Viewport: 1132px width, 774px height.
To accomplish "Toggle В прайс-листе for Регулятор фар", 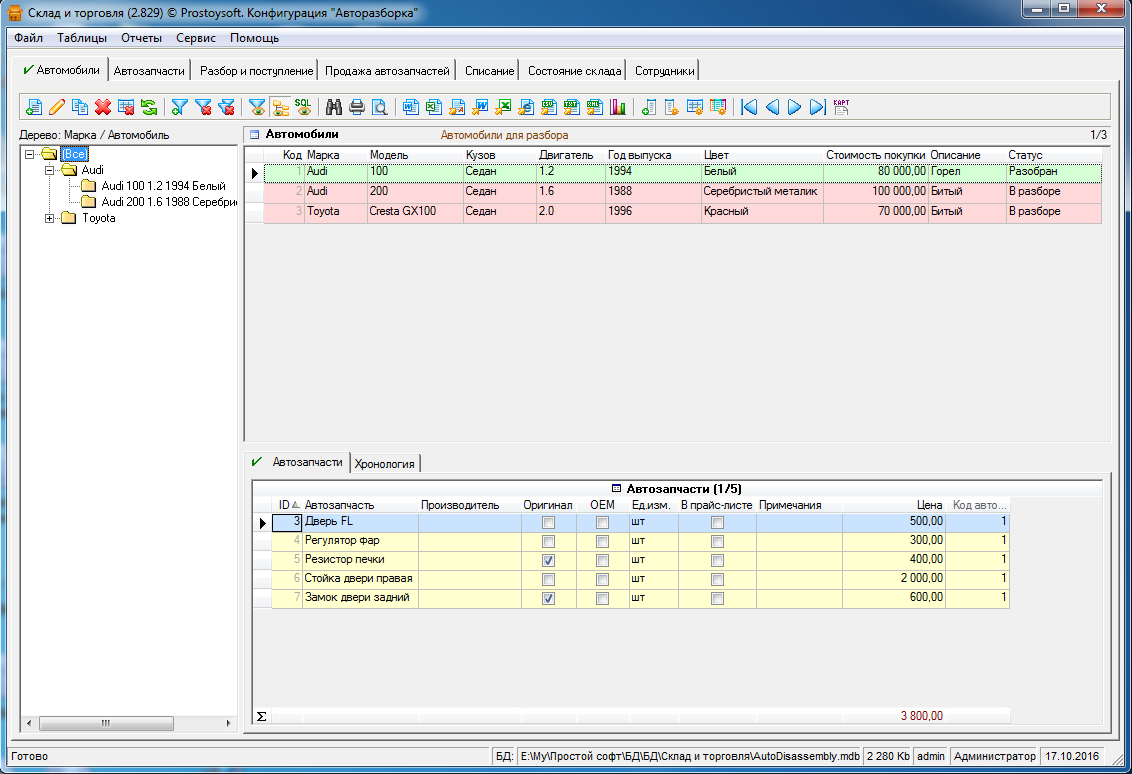I will 717,542.
